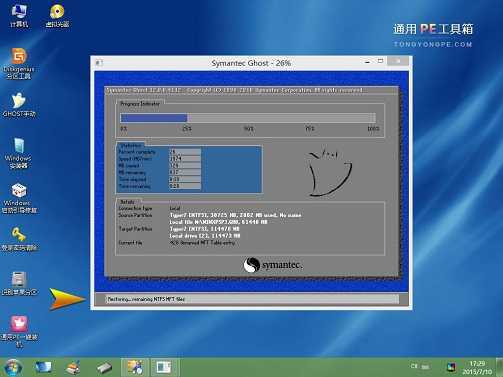Screen dimensions: 503x377
Task: Click the Connection type 'Local' text
Action: 175,208
